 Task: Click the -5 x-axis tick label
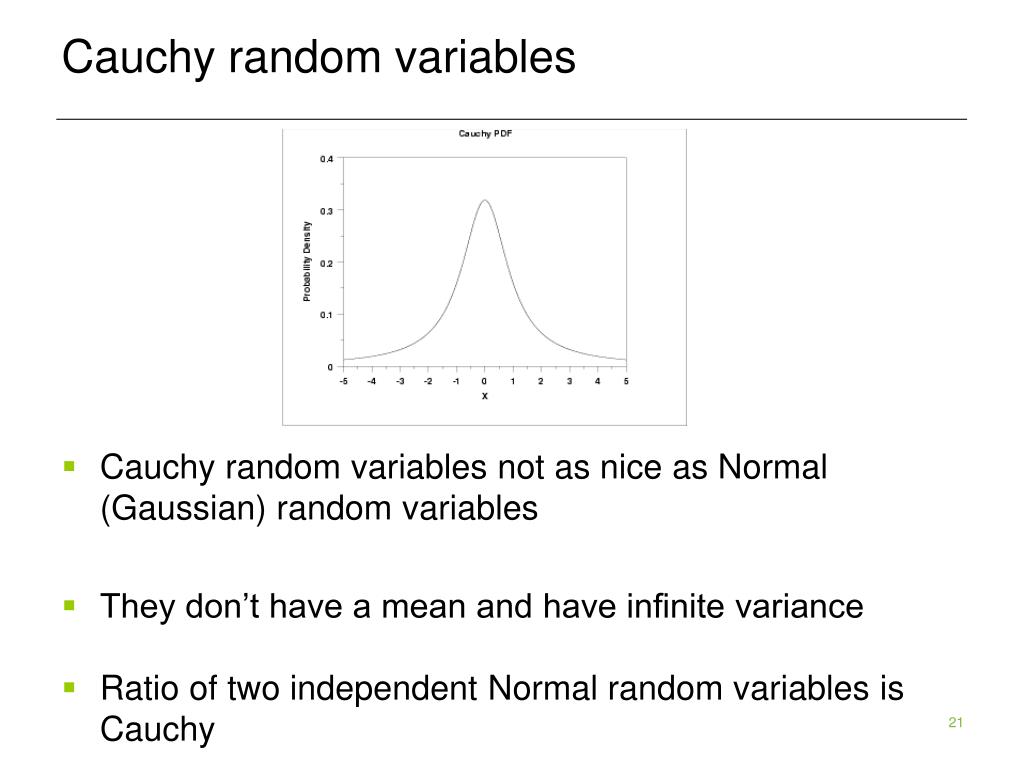pos(344,381)
